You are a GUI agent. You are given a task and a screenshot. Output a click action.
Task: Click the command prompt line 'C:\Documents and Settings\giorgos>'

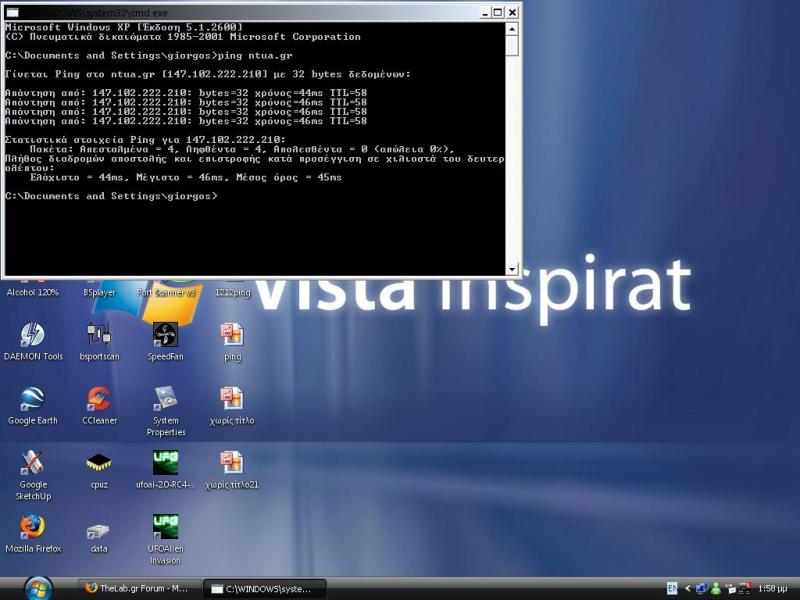111,196
